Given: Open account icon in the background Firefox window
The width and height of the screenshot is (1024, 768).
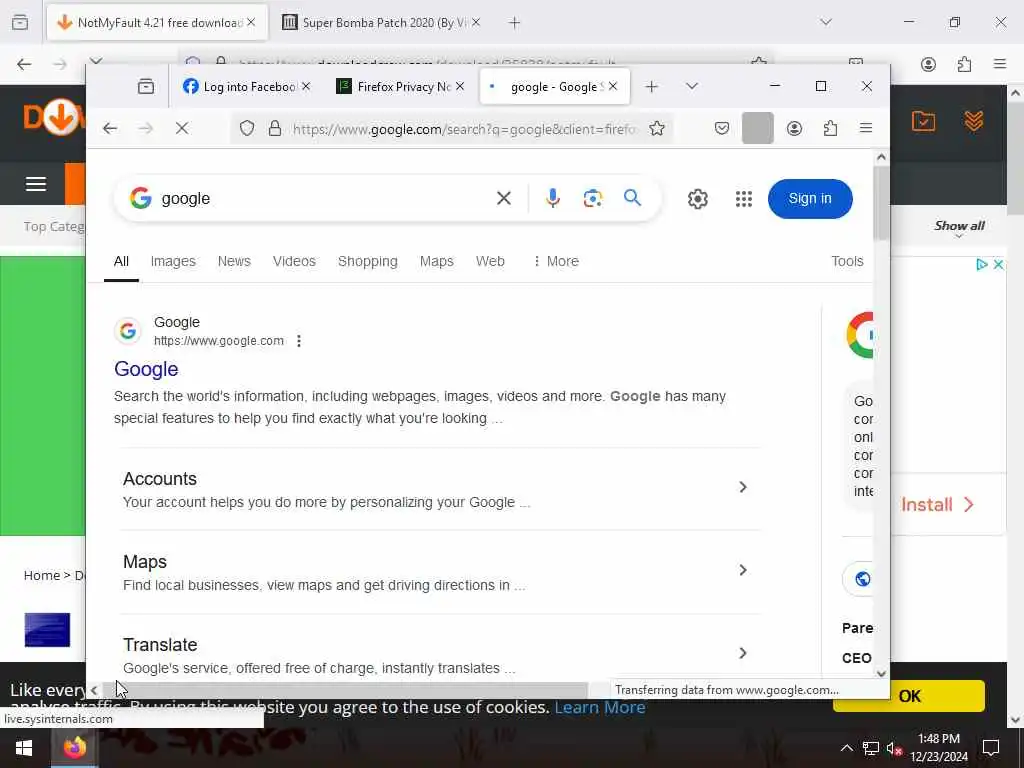Looking at the screenshot, I should click(928, 64).
